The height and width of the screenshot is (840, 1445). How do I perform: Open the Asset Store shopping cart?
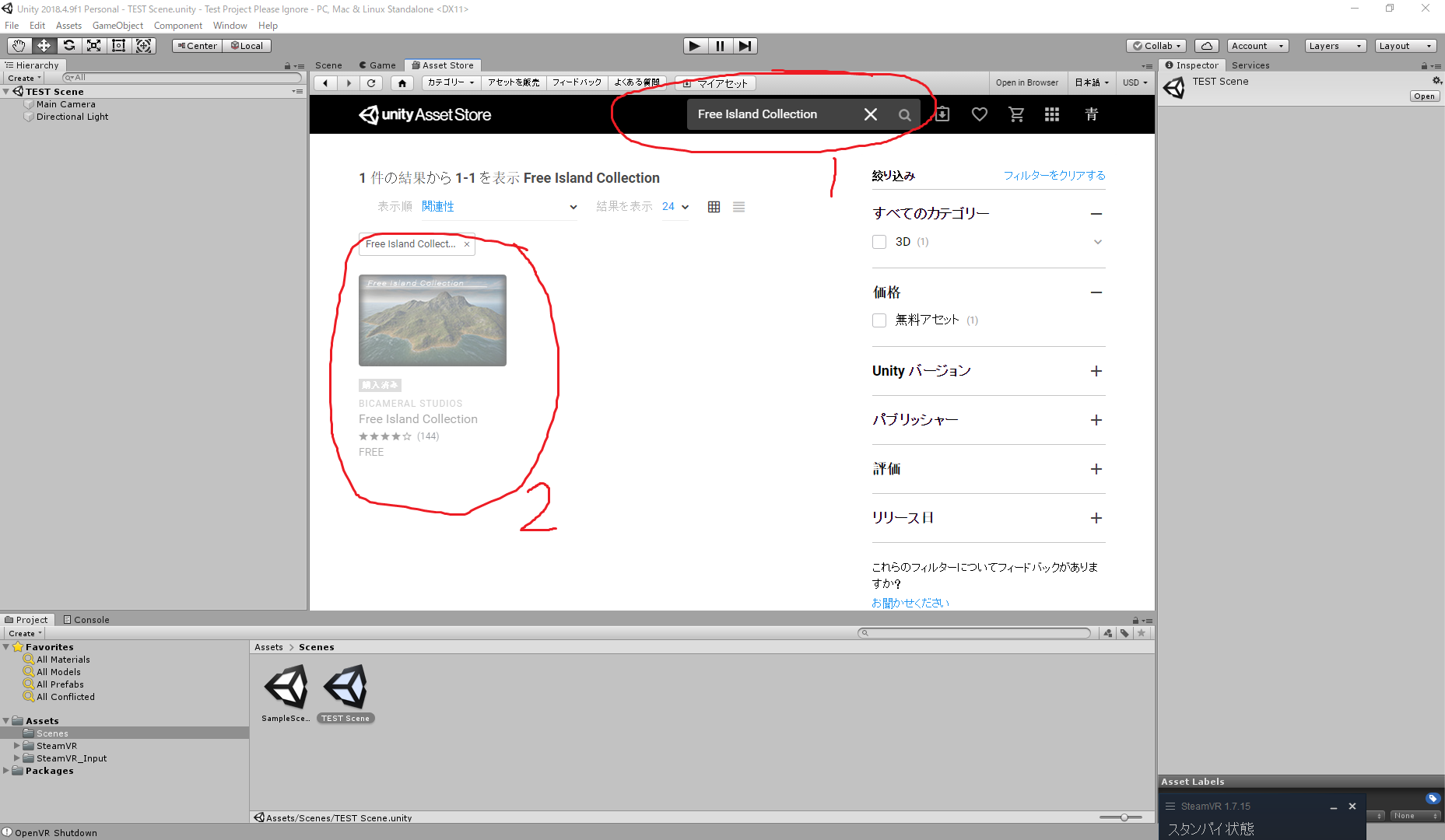(x=1015, y=114)
